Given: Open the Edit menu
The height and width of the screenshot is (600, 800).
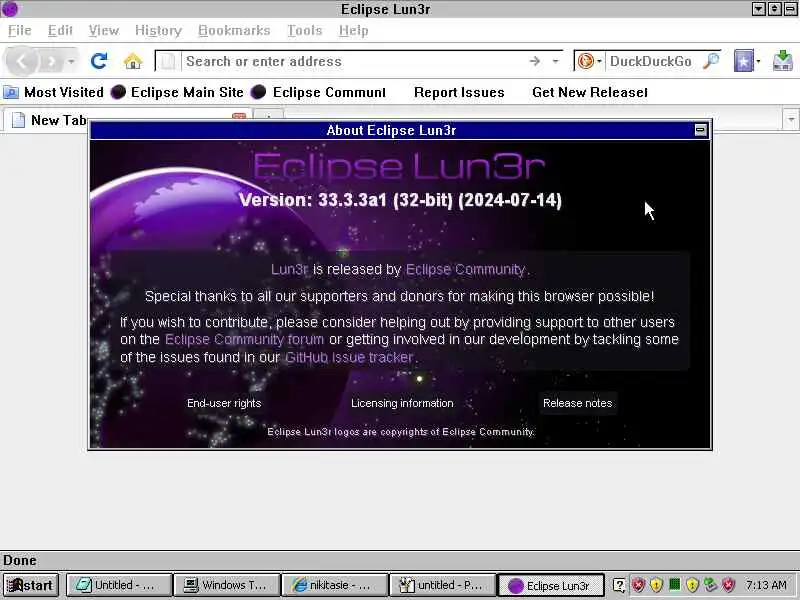Looking at the screenshot, I should [60, 31].
